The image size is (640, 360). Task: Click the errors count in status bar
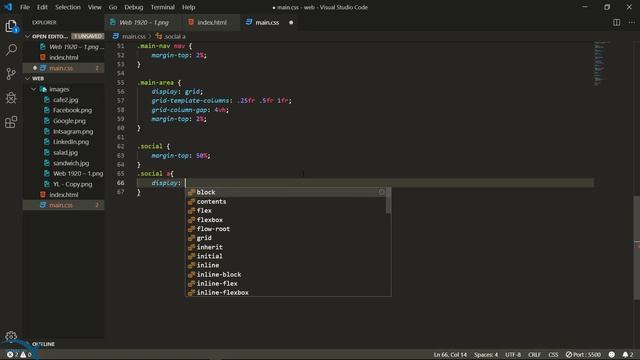click(x=12, y=354)
